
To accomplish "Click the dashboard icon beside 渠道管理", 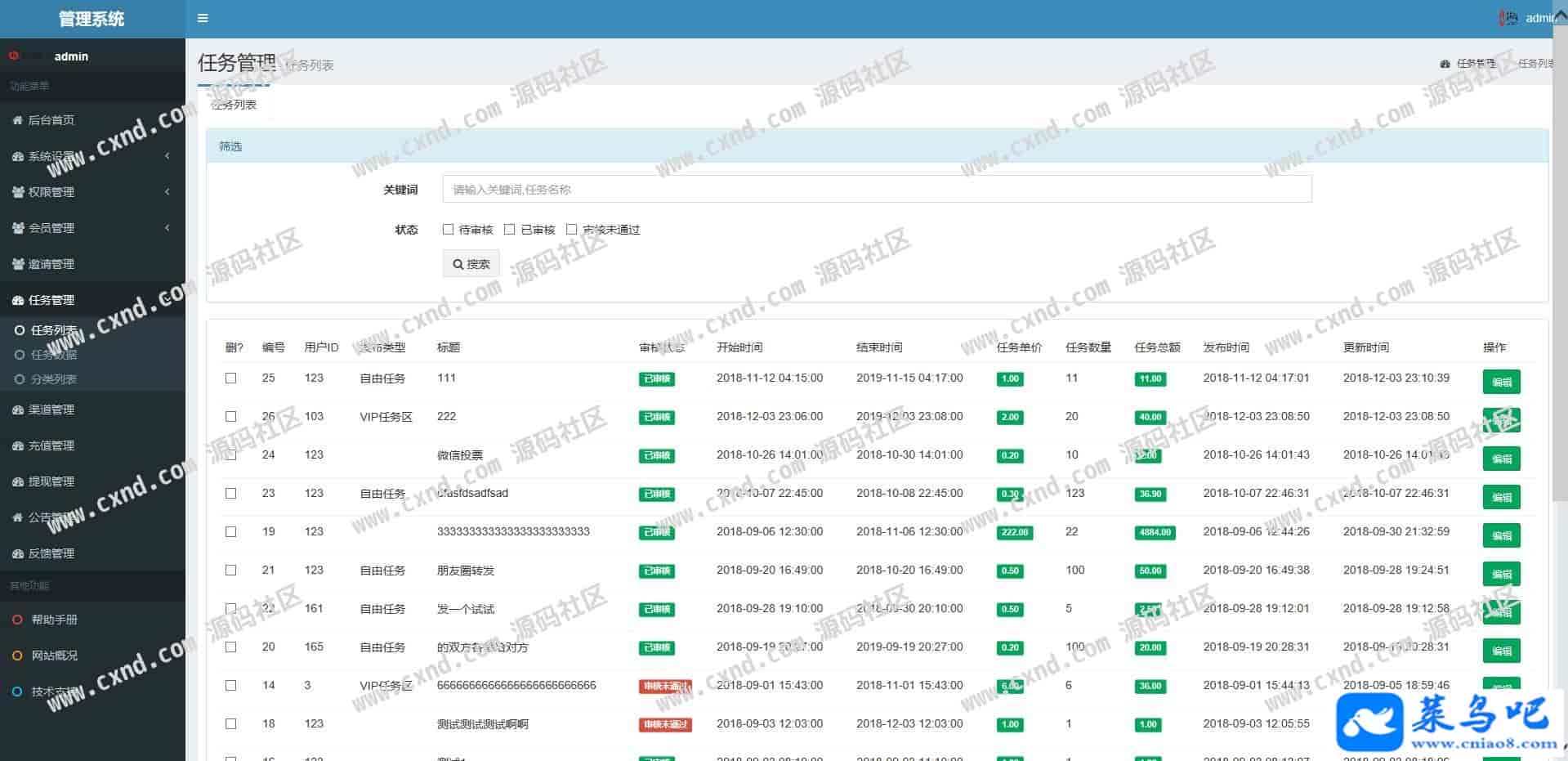I will point(17,410).
